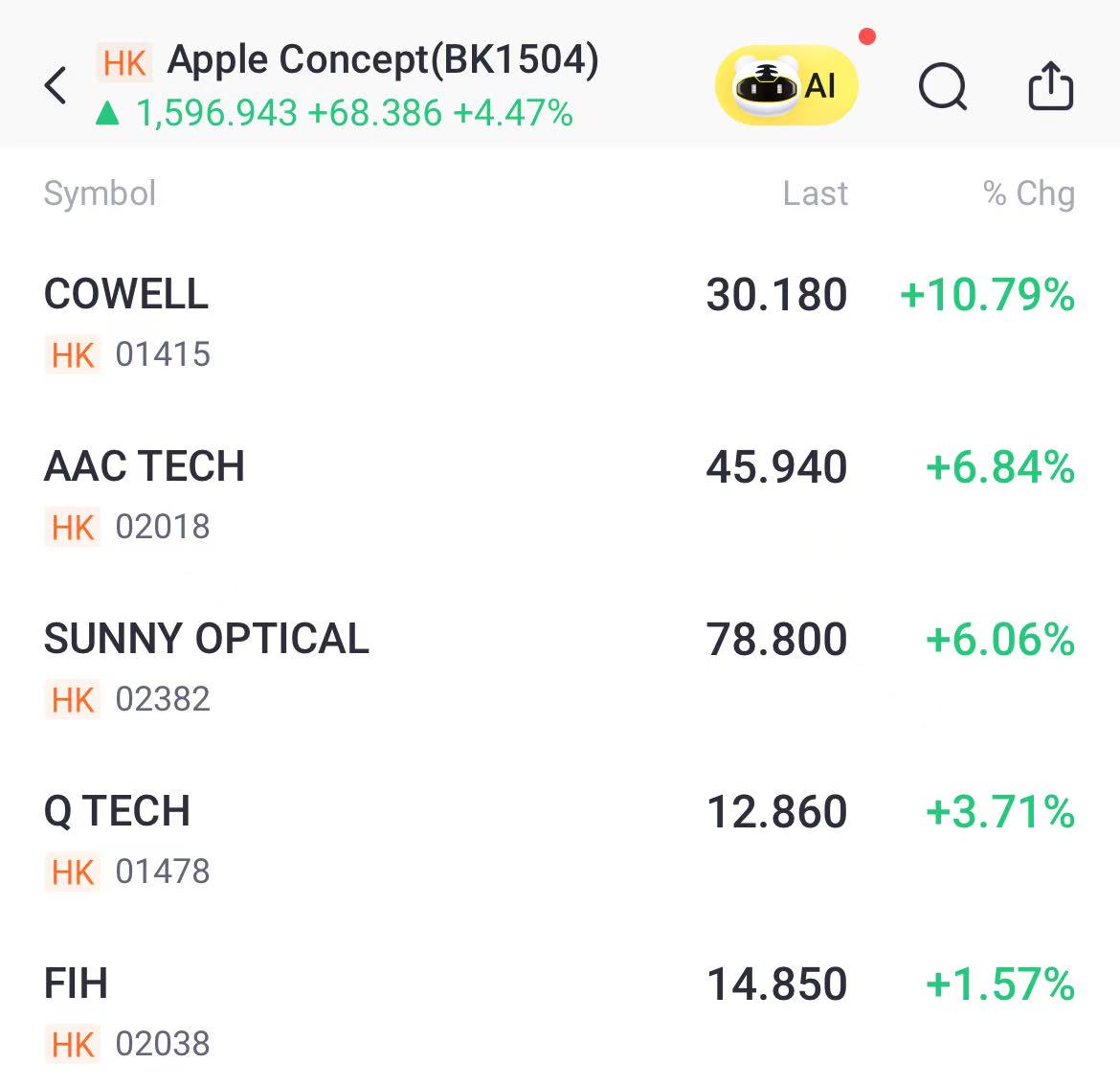This screenshot has width=1120, height=1086.
Task: Sort list by Last price header
Action: 815,192
